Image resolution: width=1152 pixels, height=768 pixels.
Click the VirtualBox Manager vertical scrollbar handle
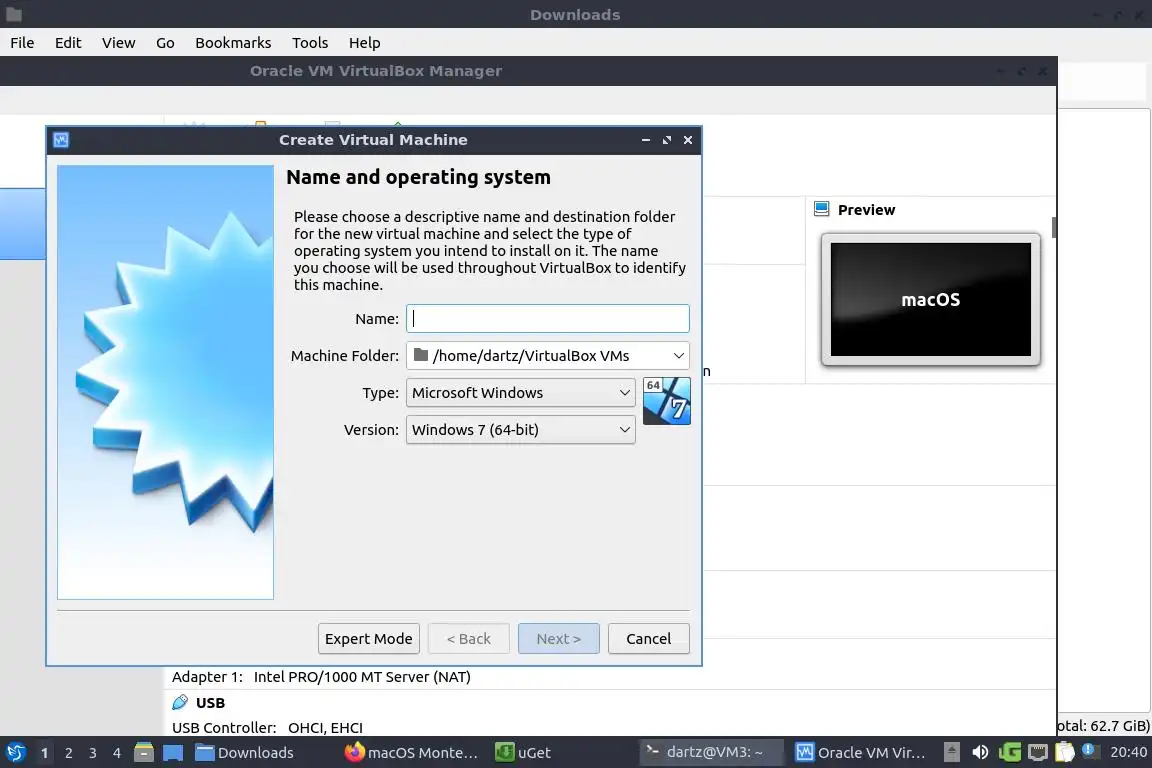(x=1054, y=228)
